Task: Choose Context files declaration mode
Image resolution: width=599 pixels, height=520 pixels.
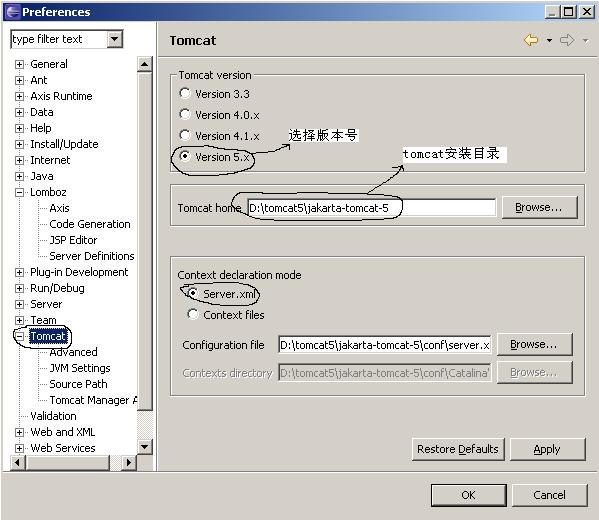Action: [193, 314]
